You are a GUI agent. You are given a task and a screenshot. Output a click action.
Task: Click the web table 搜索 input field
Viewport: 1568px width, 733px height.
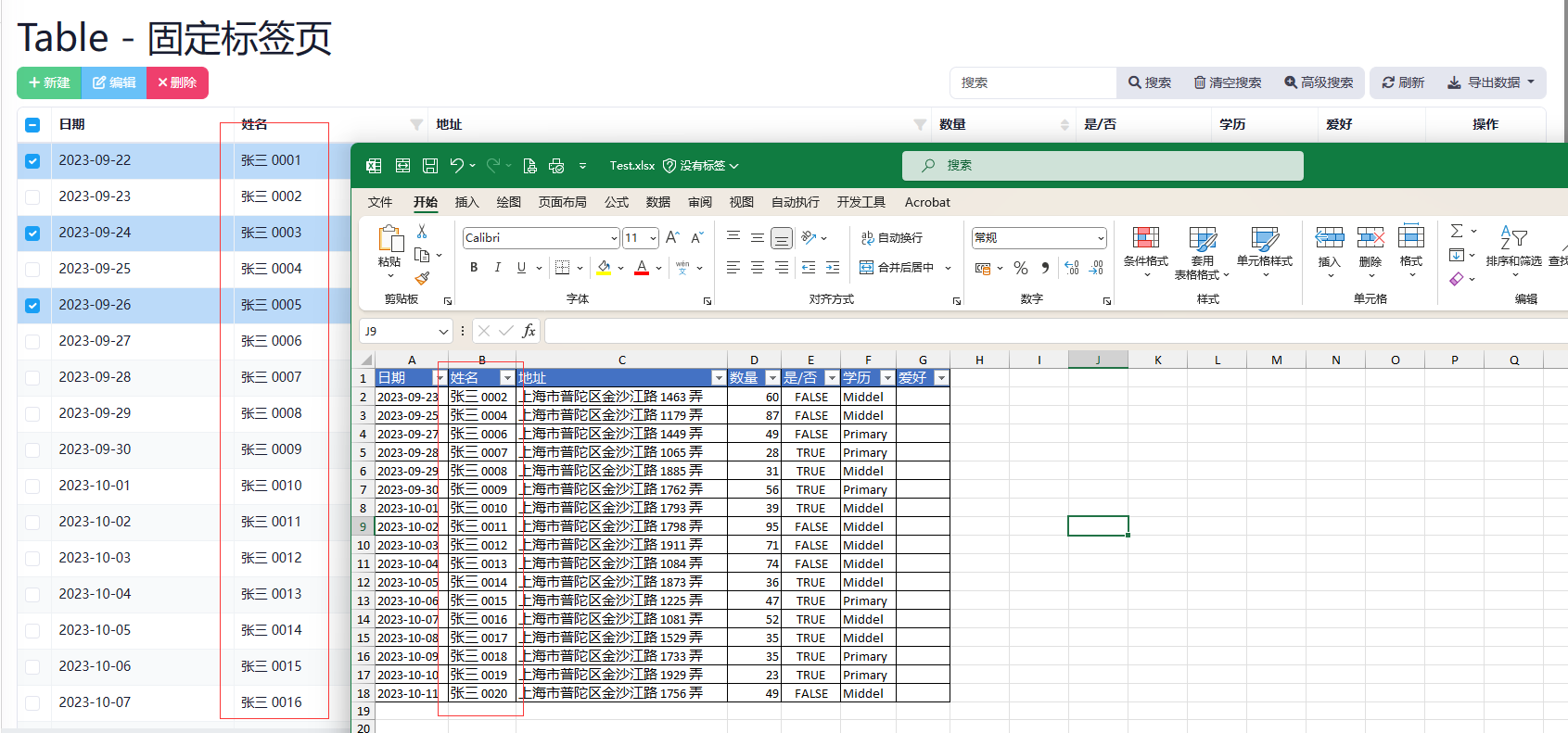[x=1033, y=82]
